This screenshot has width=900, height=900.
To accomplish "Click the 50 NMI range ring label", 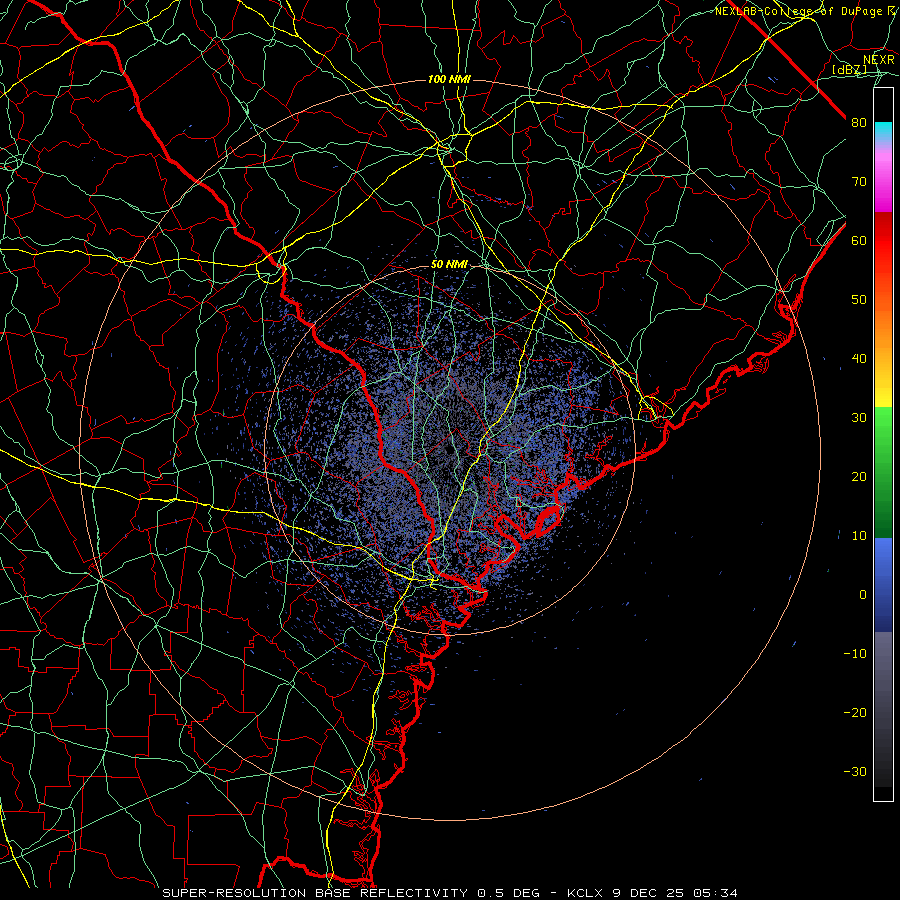I will click(449, 265).
